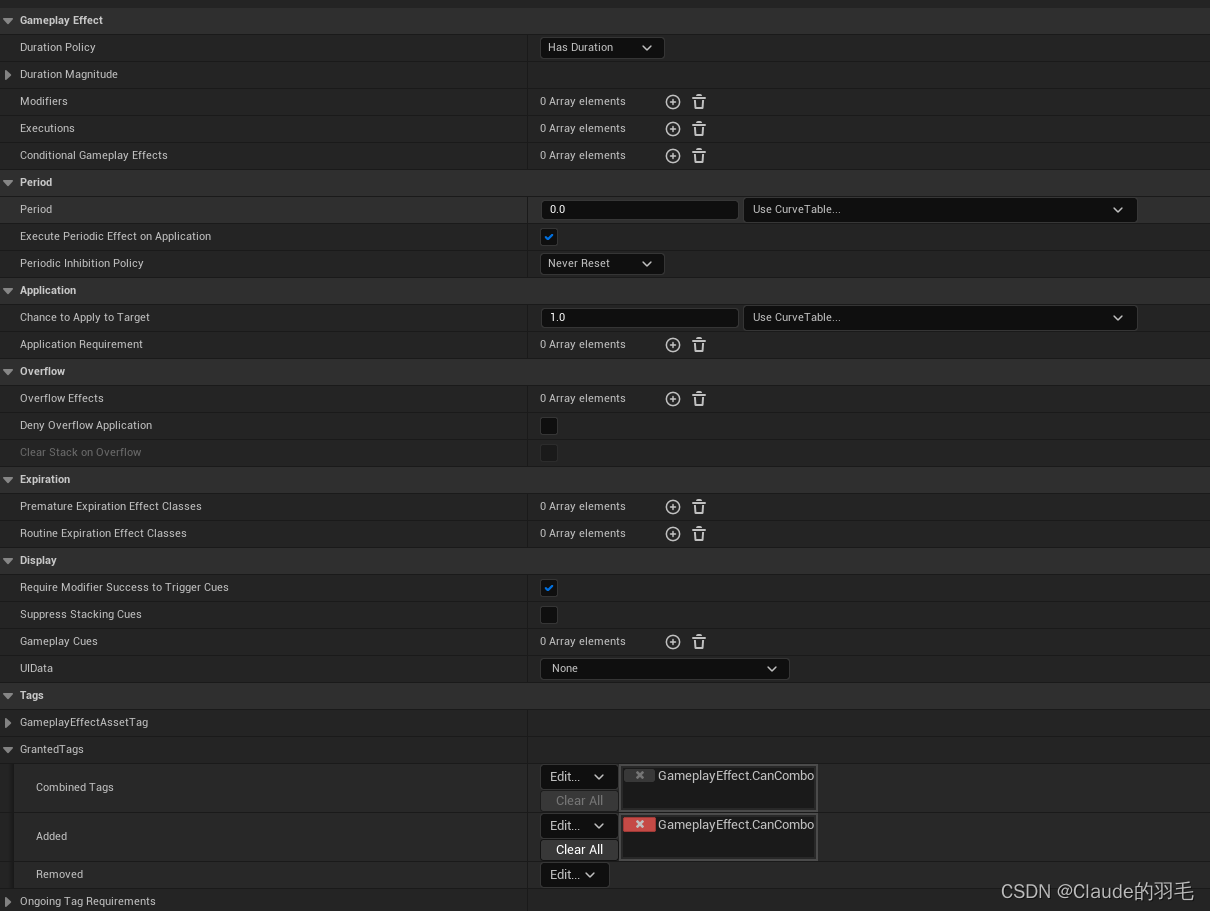
Task: Clear Gameplay Cues array with trash icon
Action: 699,642
